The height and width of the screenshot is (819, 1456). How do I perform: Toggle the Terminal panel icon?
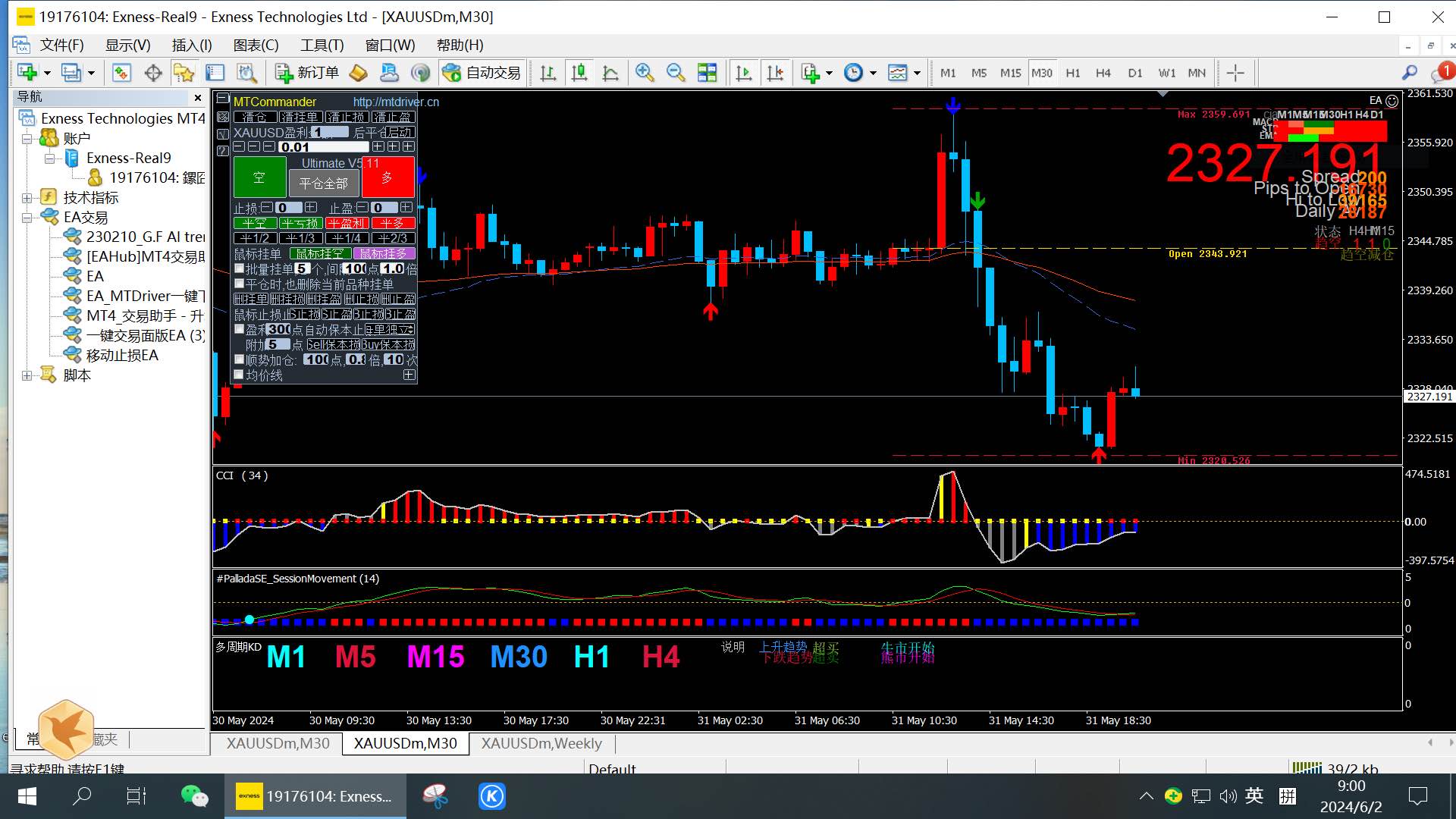click(215, 73)
